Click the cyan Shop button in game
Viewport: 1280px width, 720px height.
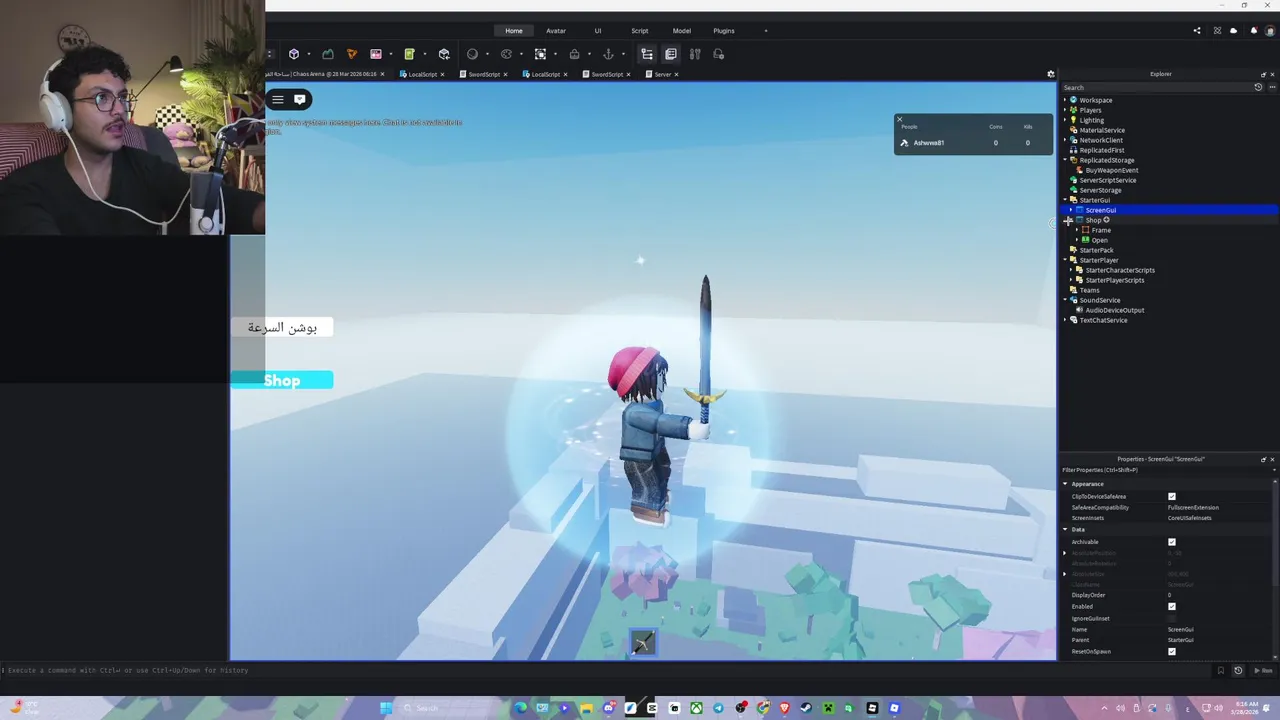[x=281, y=380]
